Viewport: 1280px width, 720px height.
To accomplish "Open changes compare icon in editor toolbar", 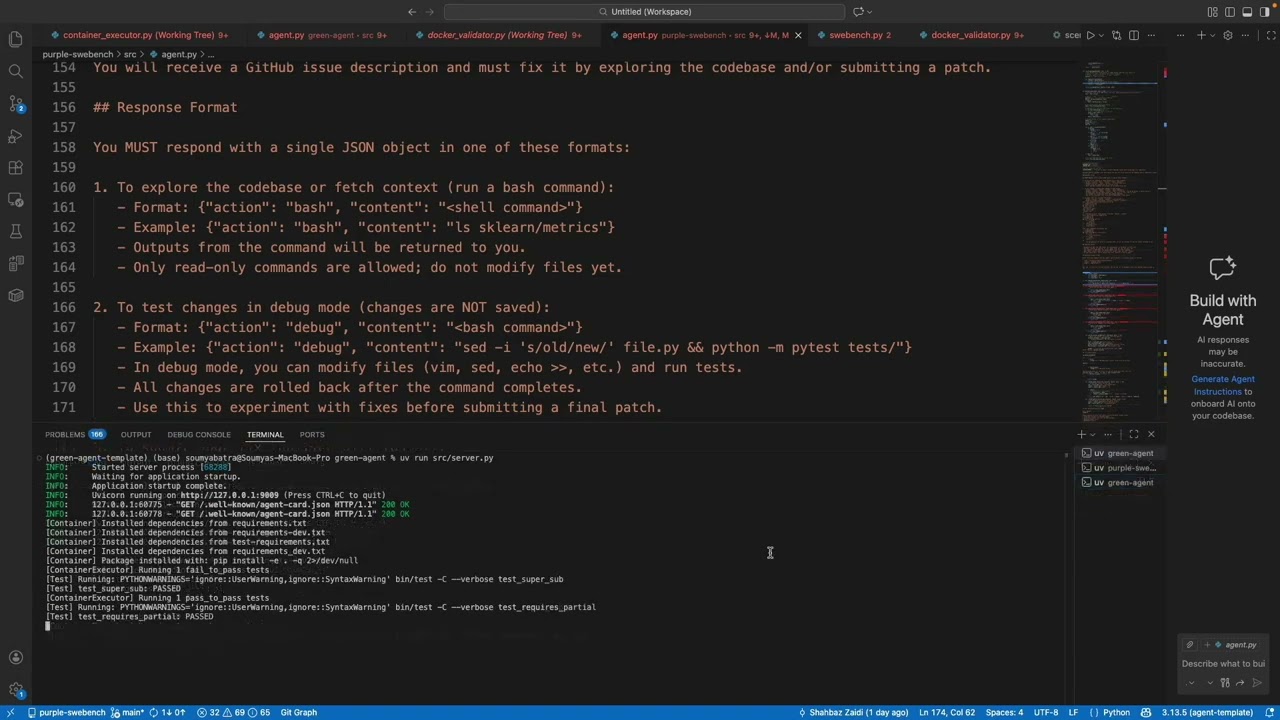I will click(1116, 35).
